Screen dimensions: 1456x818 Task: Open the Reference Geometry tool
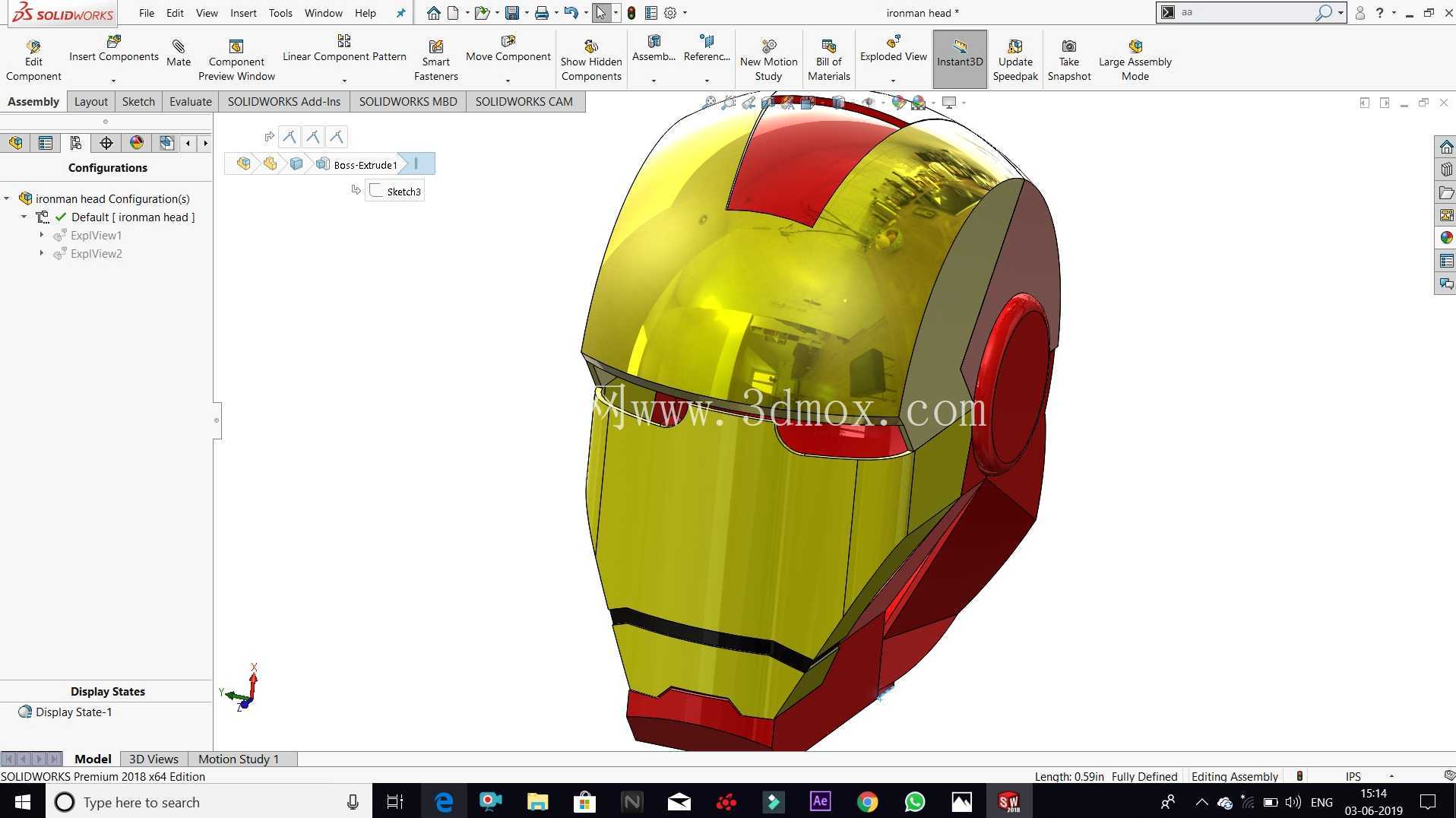pyautogui.click(x=707, y=49)
